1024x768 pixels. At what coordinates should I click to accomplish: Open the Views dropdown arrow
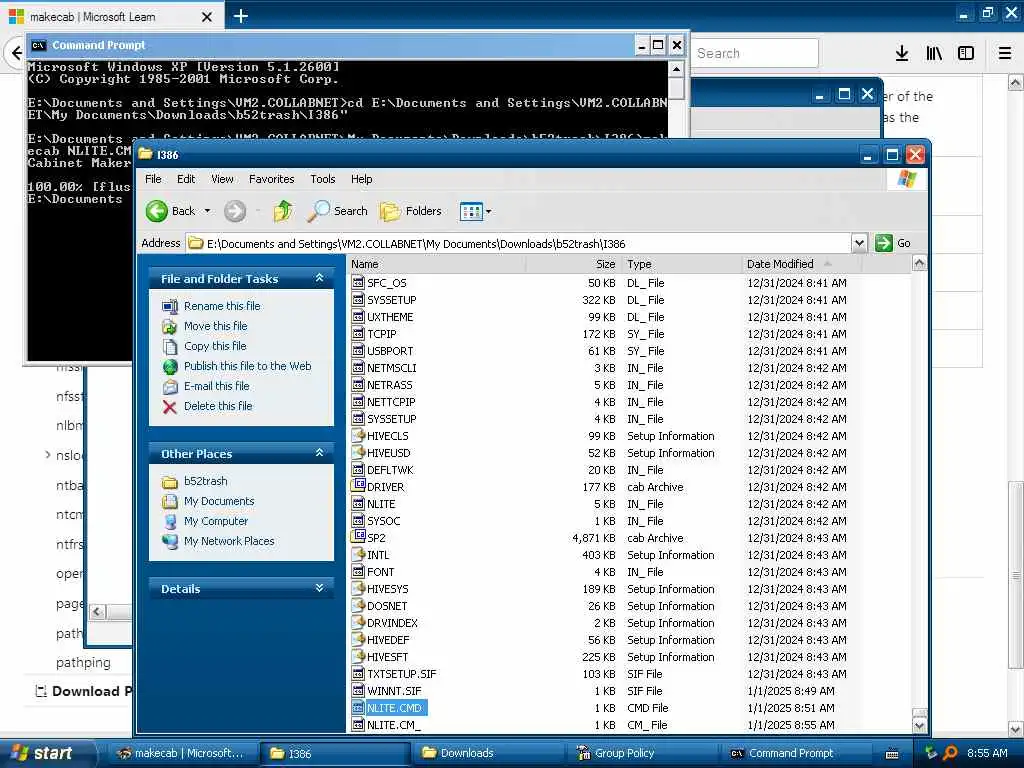point(488,212)
